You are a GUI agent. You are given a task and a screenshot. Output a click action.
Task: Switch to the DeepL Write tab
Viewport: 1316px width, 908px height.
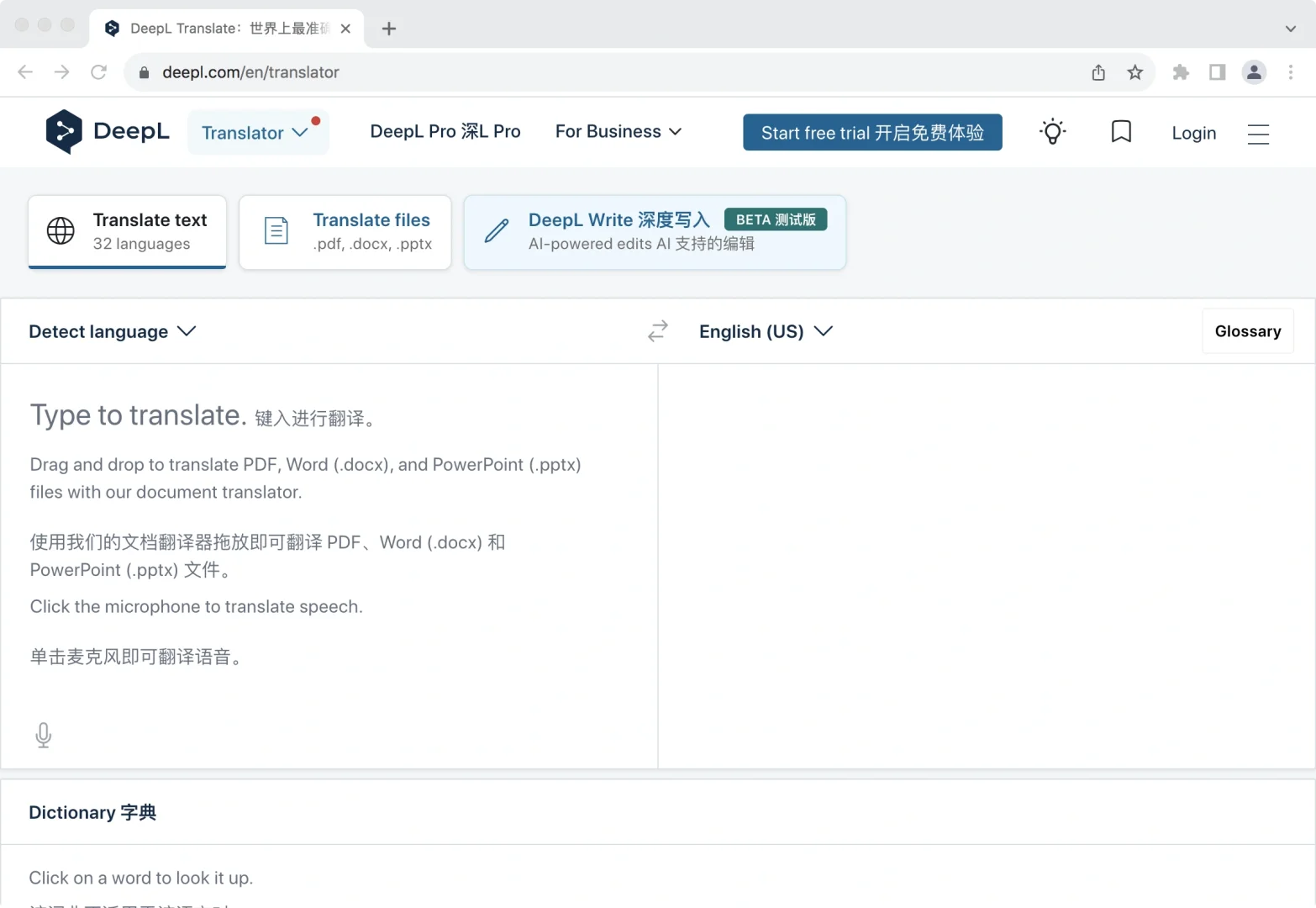655,232
